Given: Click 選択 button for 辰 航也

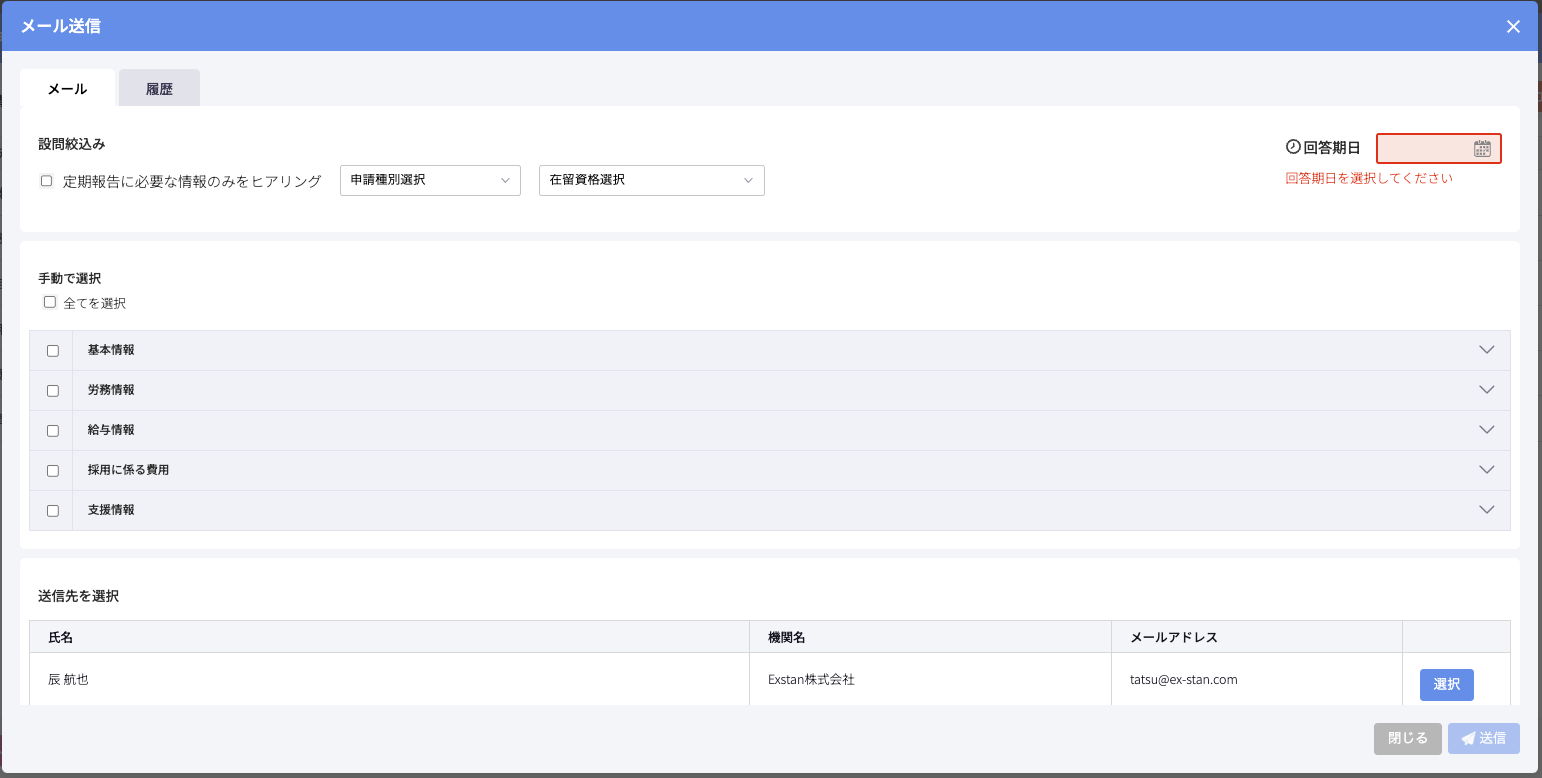Looking at the screenshot, I should 1446,685.
